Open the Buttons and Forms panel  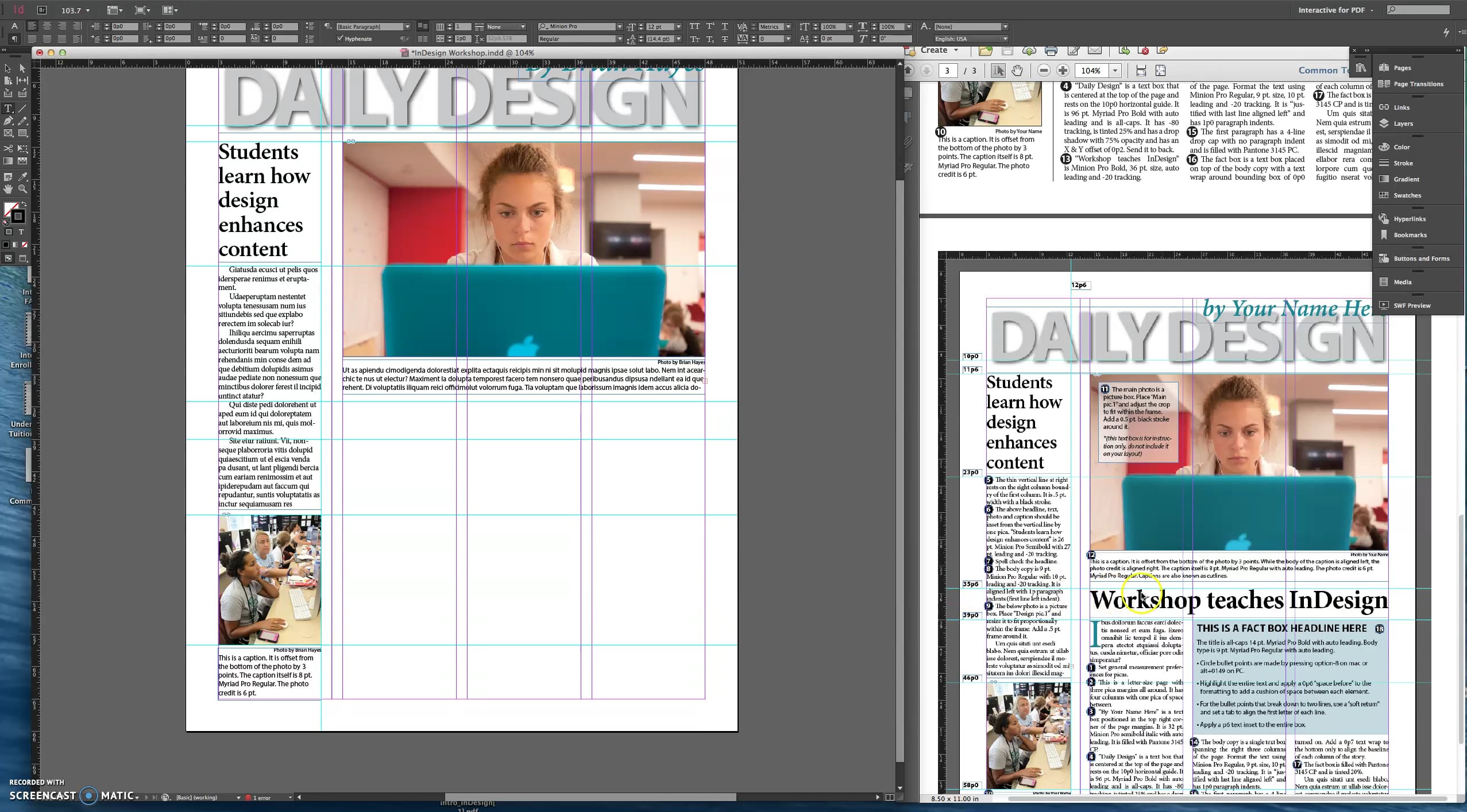1418,258
